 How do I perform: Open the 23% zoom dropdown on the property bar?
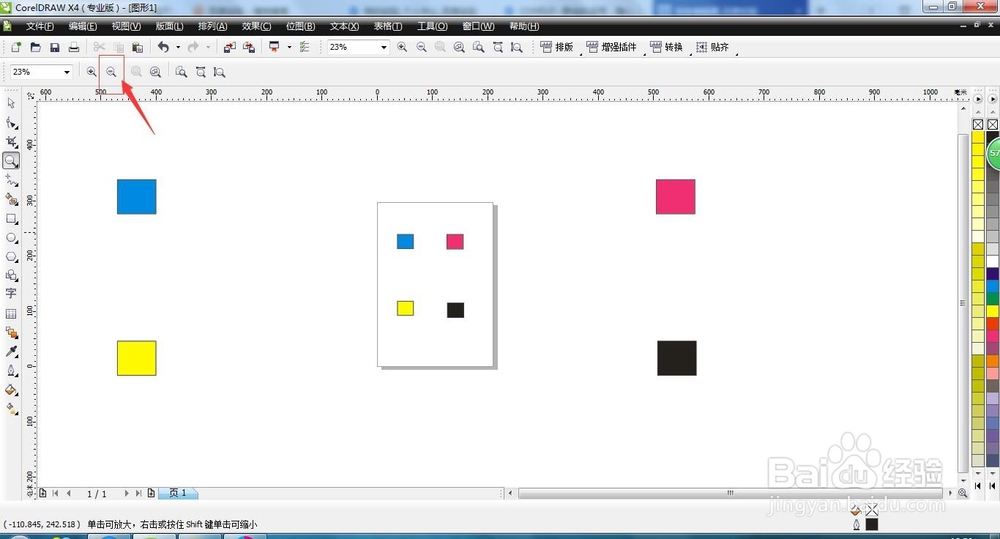(66, 72)
